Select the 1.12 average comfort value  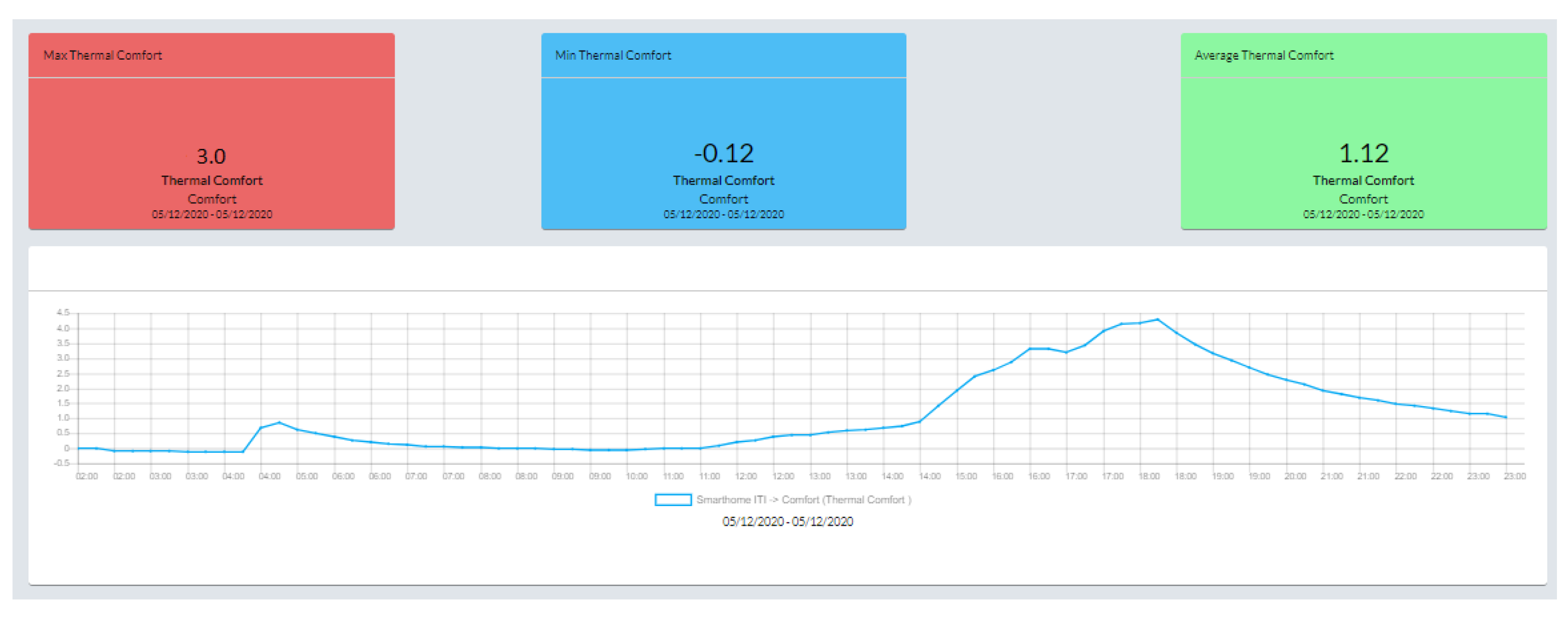(1363, 153)
